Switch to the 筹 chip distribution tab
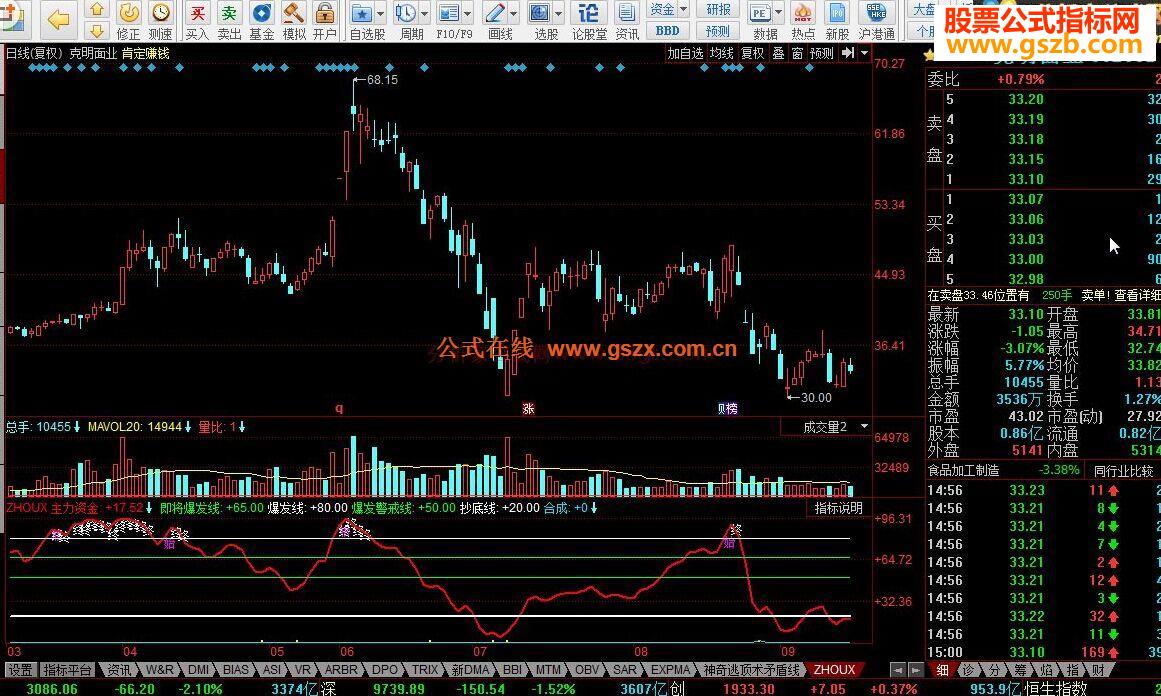Image resolution: width=1161 pixels, height=696 pixels. point(1020,670)
